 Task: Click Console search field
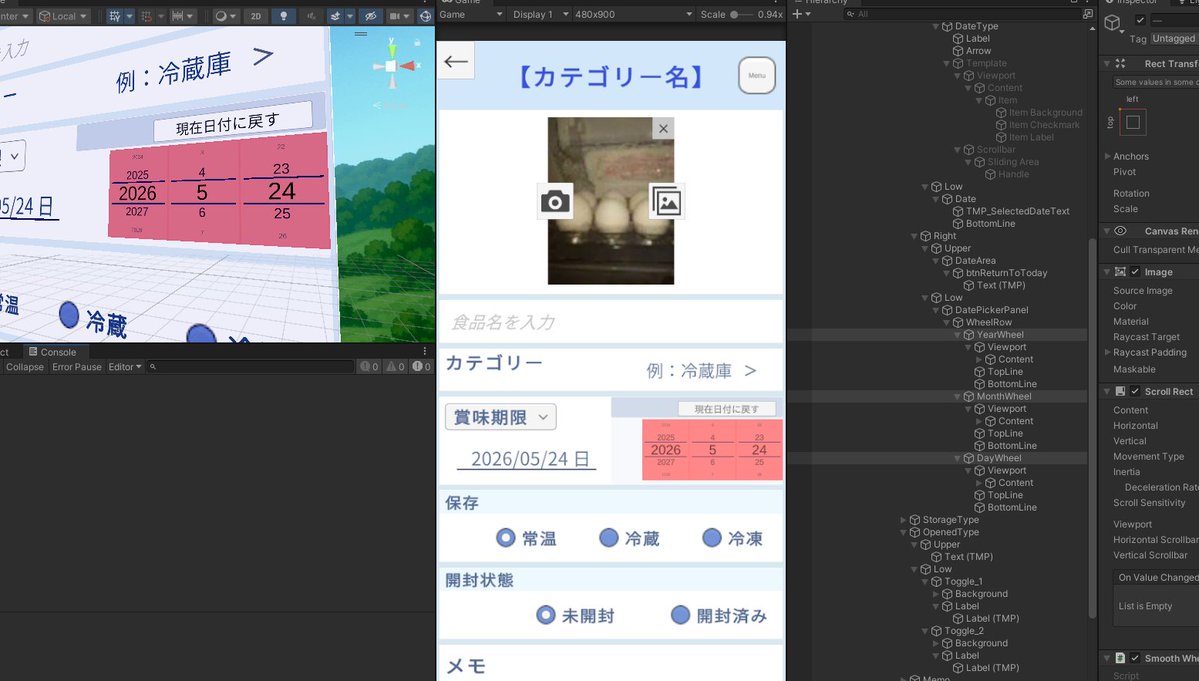coord(249,367)
